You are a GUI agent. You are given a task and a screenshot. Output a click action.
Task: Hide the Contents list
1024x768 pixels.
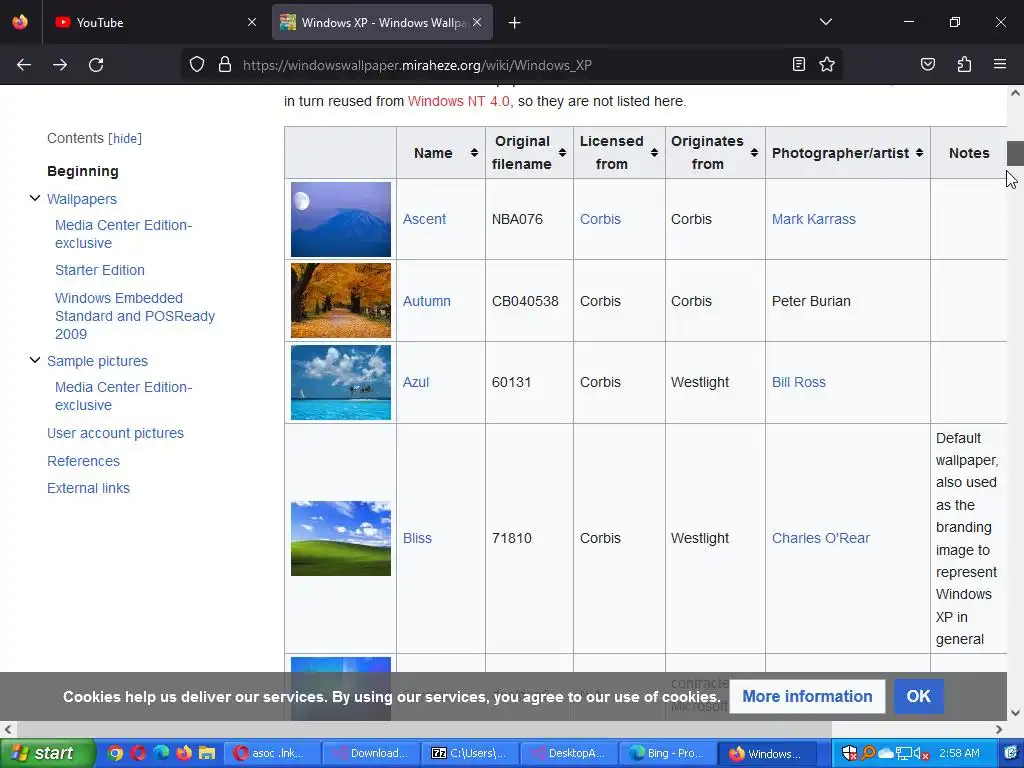[x=125, y=138]
